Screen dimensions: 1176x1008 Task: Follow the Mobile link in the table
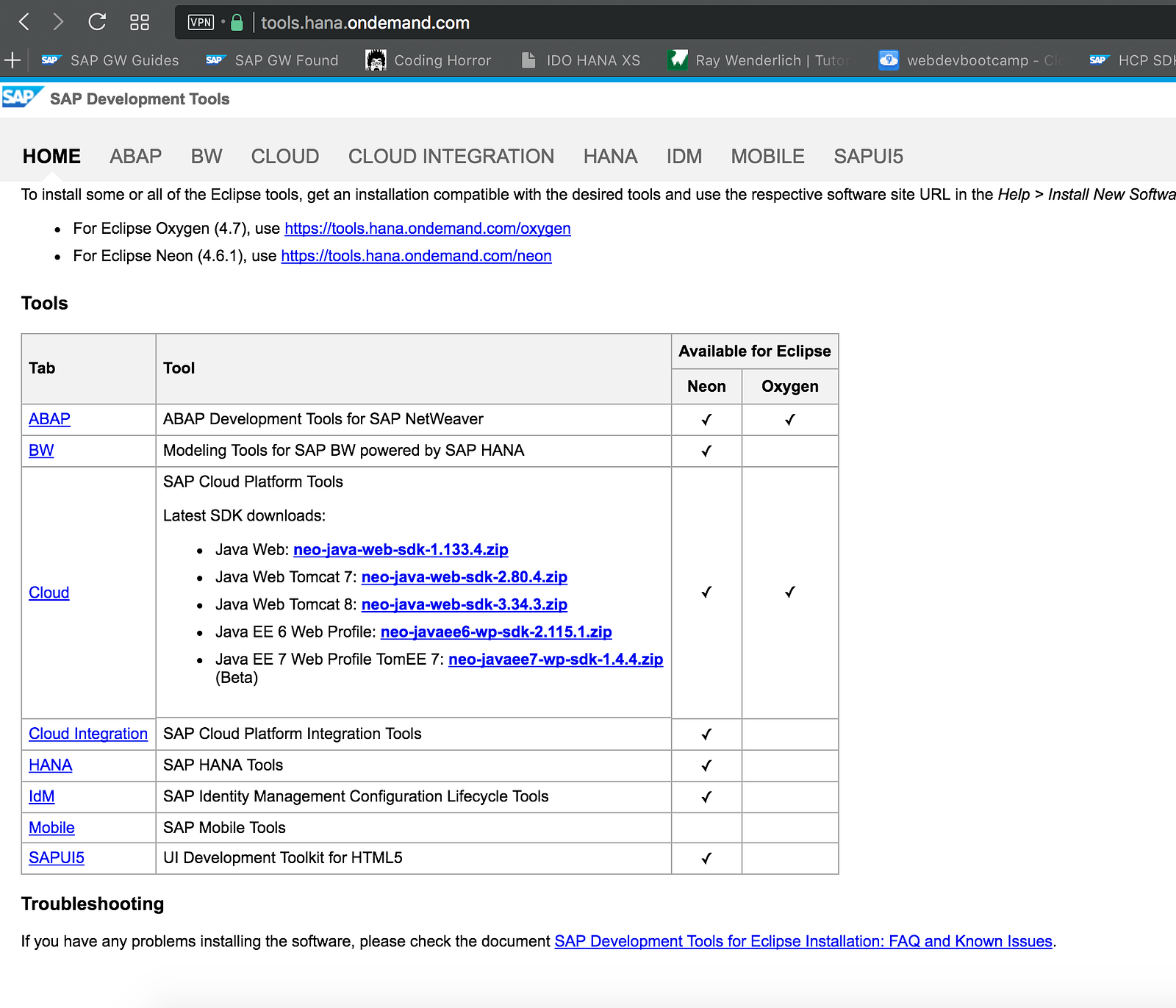click(51, 828)
